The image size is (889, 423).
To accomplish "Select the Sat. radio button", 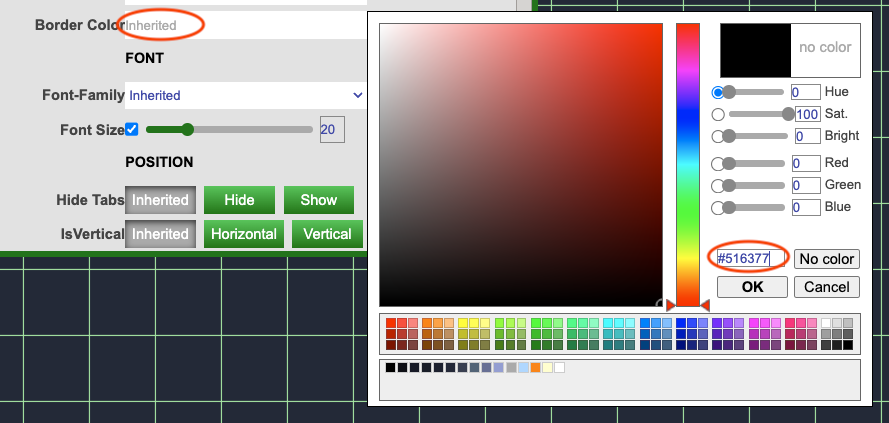I will pyautogui.click(x=717, y=114).
